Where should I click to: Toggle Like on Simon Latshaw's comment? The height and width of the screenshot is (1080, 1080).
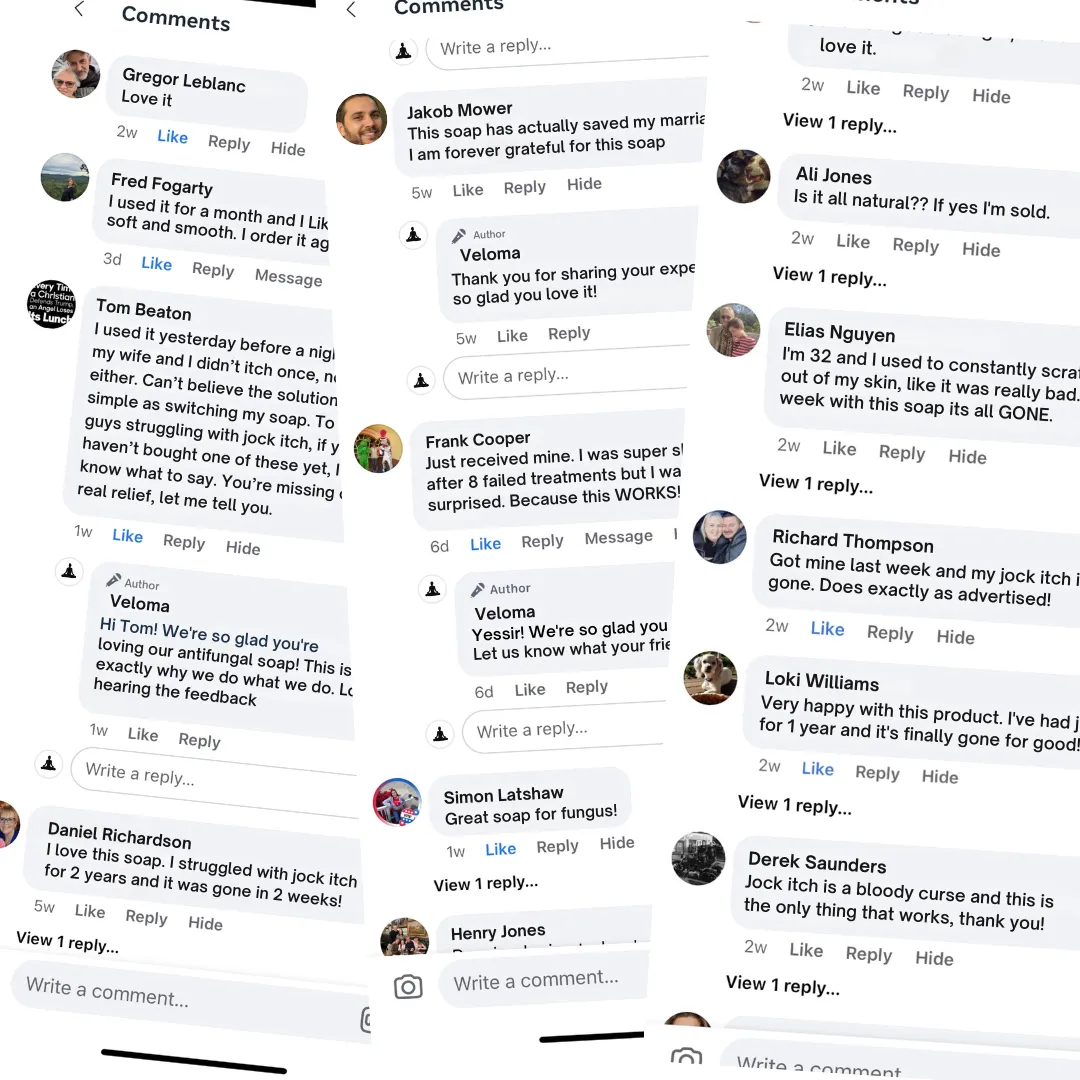500,849
